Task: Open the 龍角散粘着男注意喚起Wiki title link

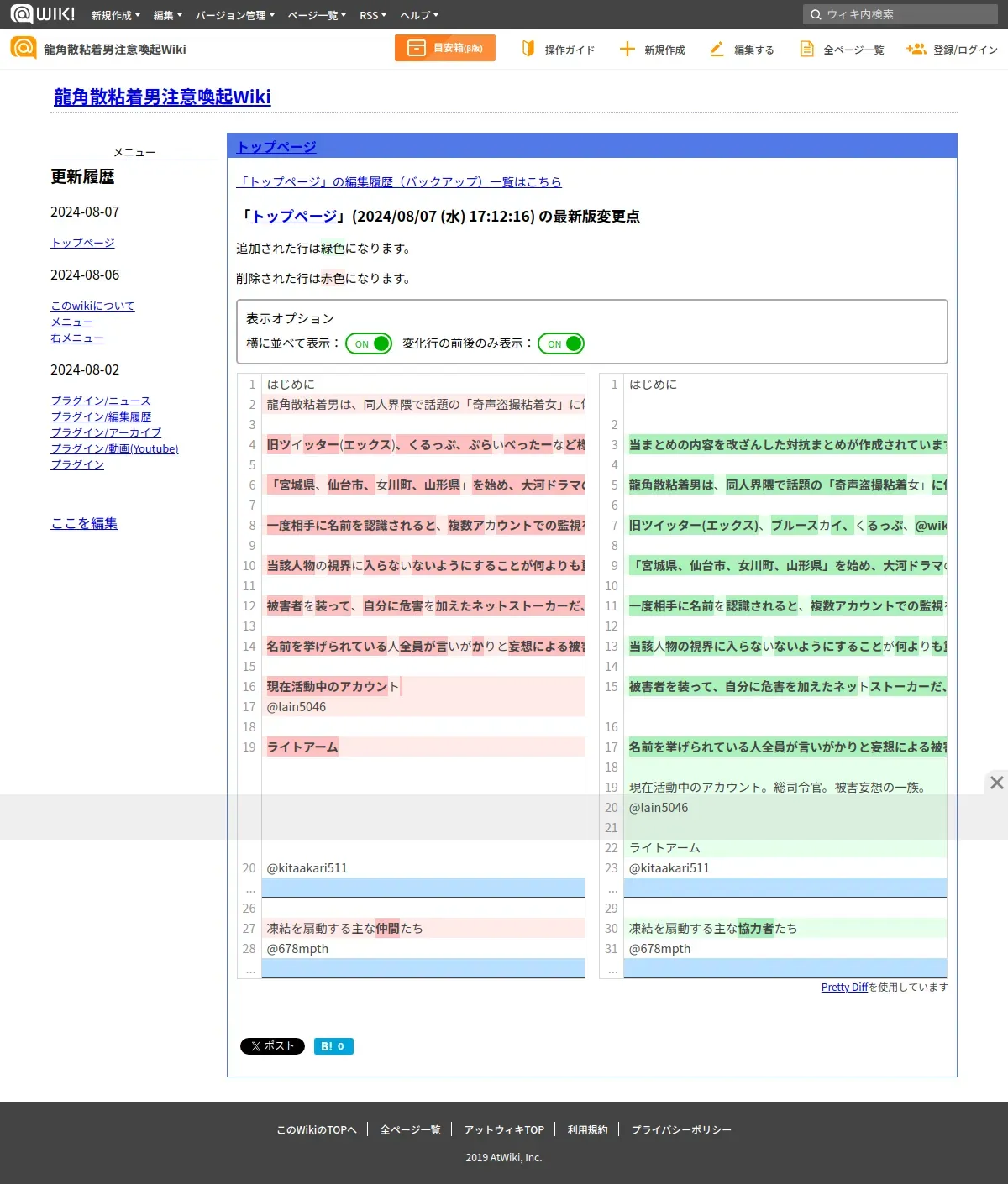Action: tap(162, 97)
